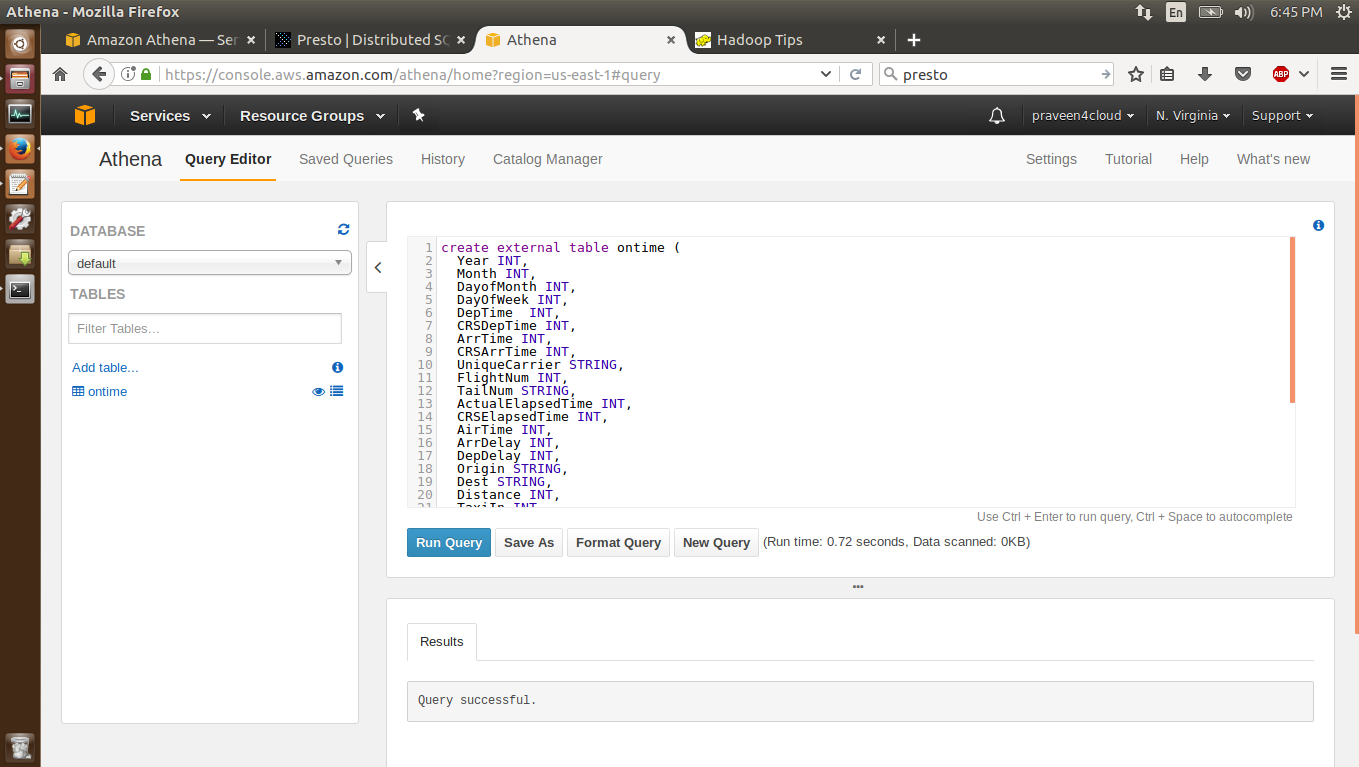The height and width of the screenshot is (767, 1359).
Task: Reload the current page
Action: pos(856,74)
